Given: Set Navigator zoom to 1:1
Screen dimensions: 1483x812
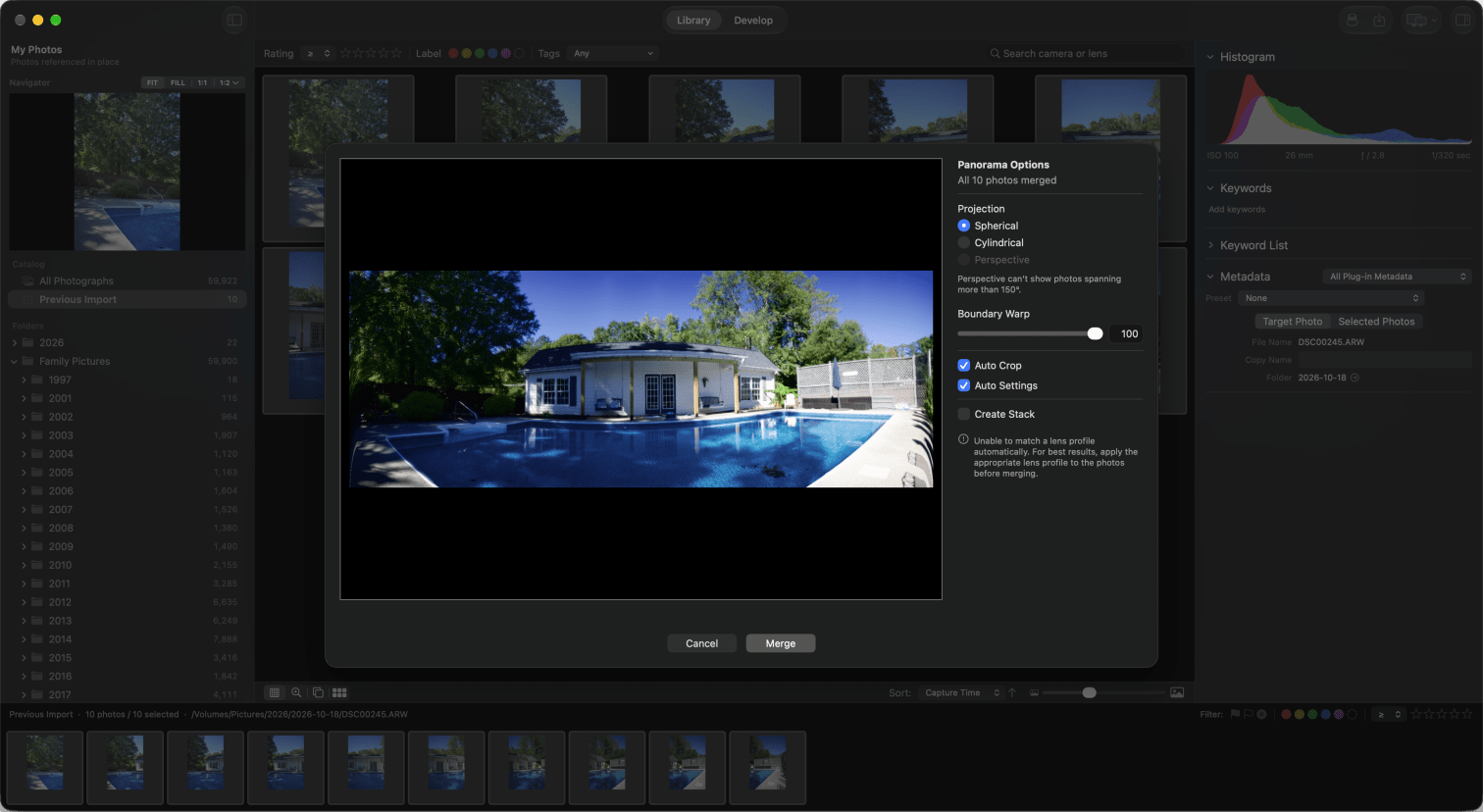Looking at the screenshot, I should pyautogui.click(x=202, y=83).
